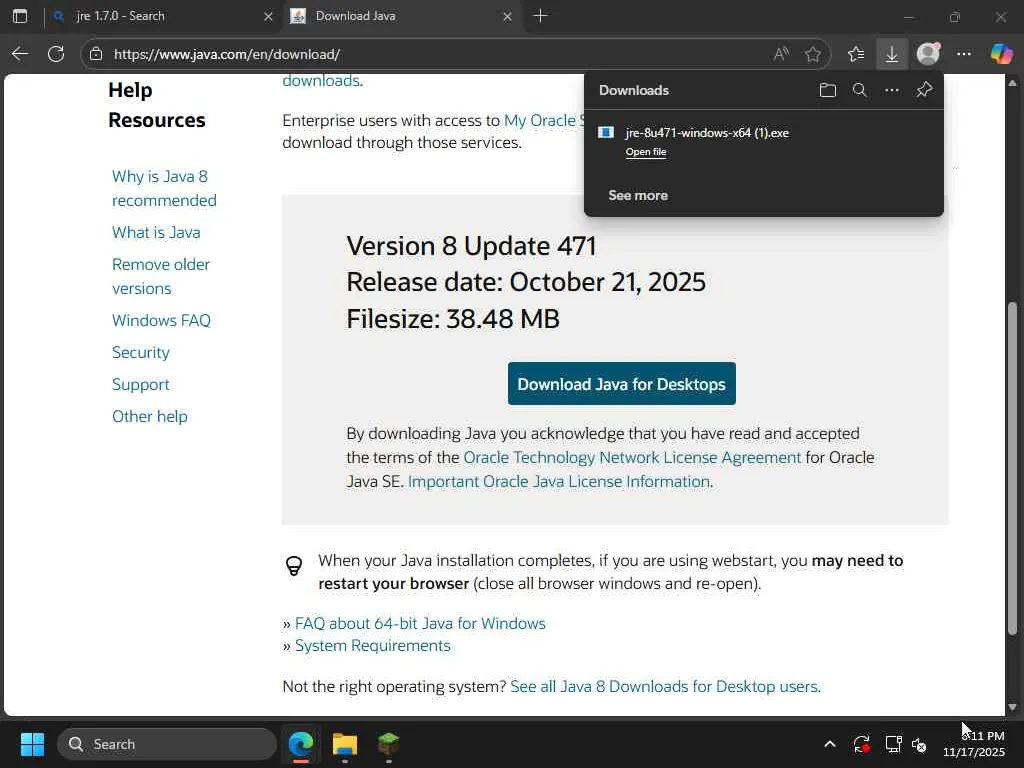The image size is (1024, 768).
Task: Open Read aloud icon in address bar
Action: (x=781, y=54)
